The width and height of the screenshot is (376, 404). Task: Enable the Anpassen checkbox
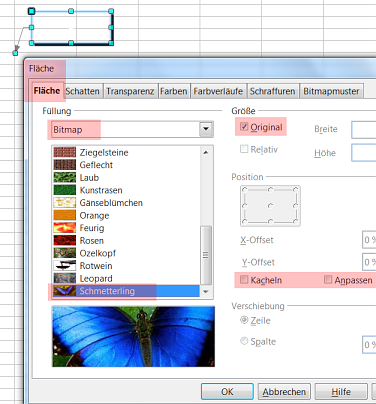pos(328,279)
